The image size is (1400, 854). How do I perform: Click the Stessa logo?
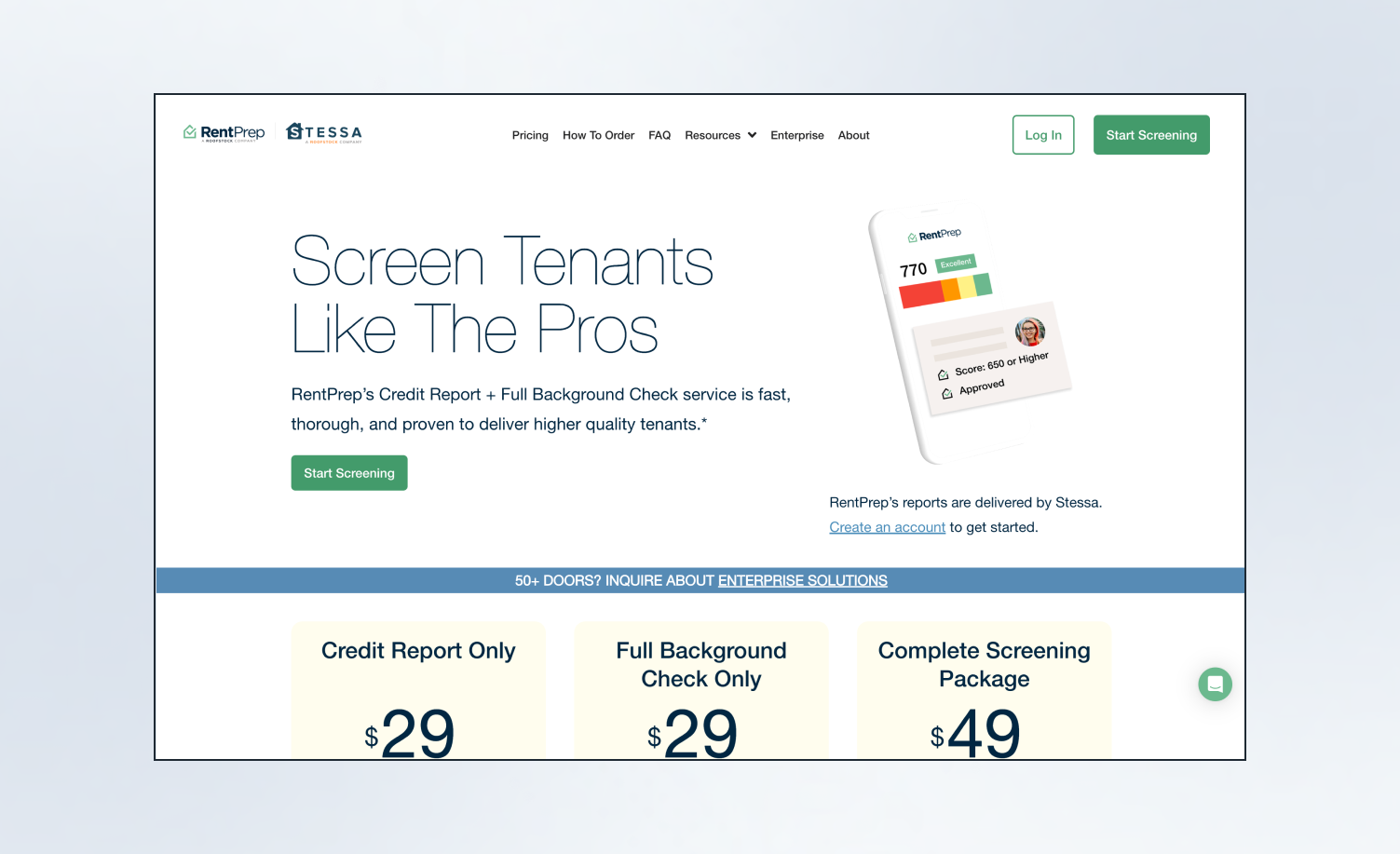[324, 133]
